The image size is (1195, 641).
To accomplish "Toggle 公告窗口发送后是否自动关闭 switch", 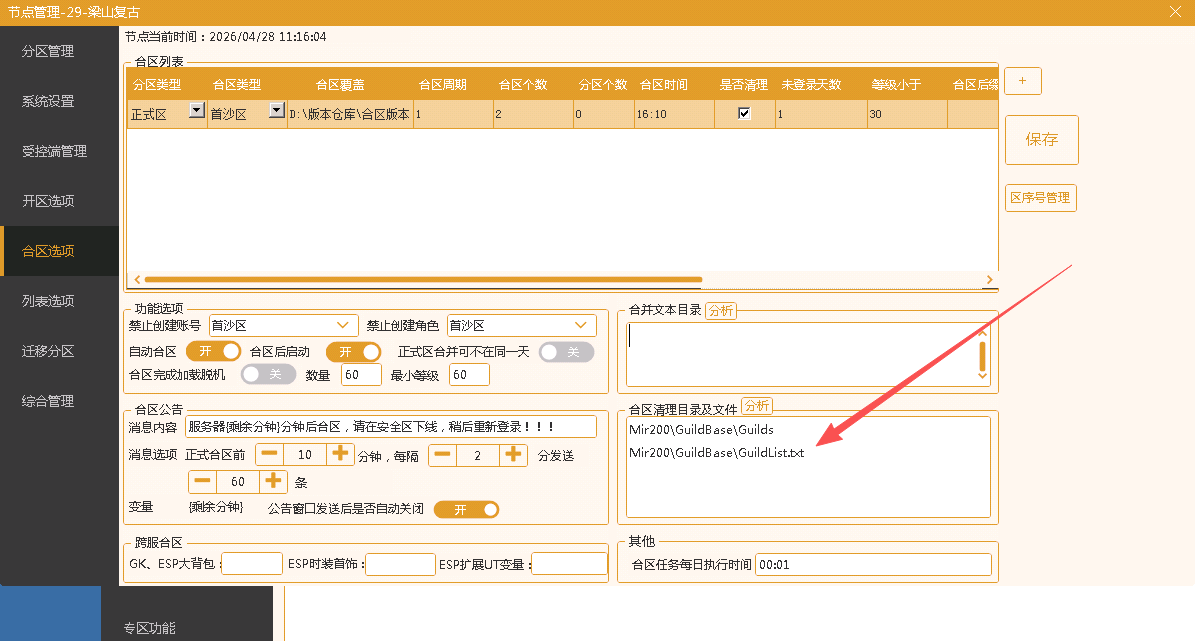I will pos(466,509).
